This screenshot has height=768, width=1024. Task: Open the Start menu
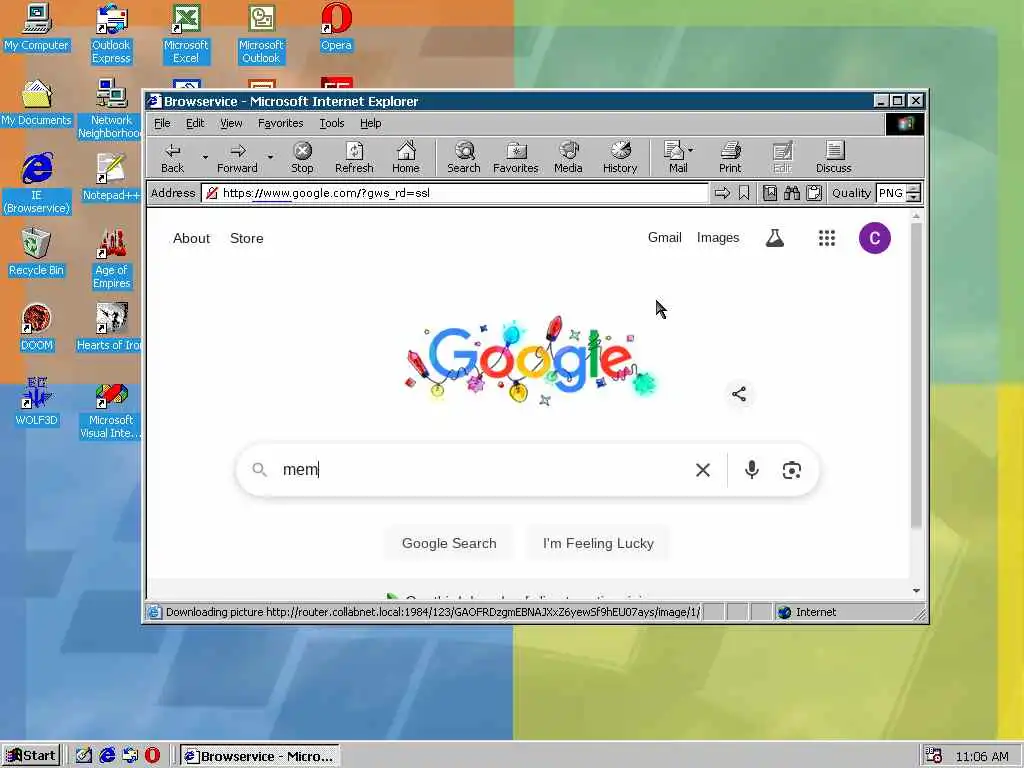coord(31,756)
